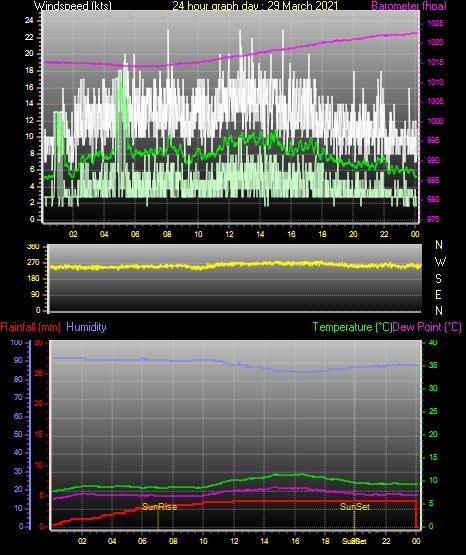Image resolution: width=466 pixels, height=555 pixels.
Task: Click the 12 hour tick under wind graph
Action: (x=229, y=234)
